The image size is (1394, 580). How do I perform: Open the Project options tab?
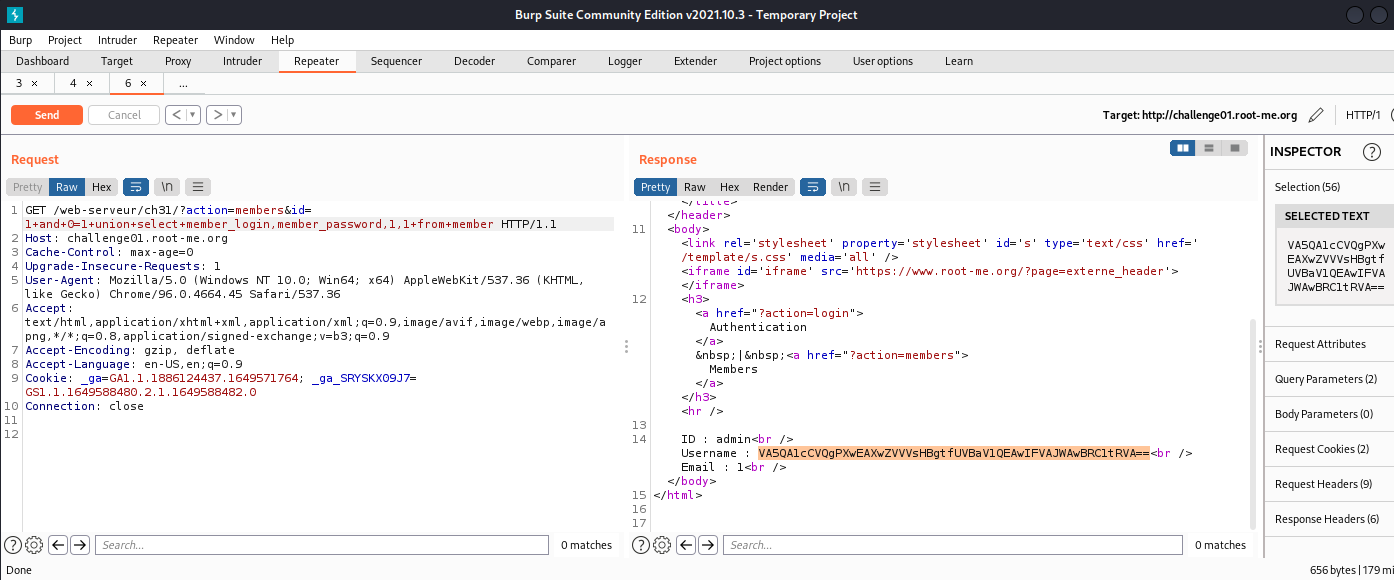tap(785, 61)
